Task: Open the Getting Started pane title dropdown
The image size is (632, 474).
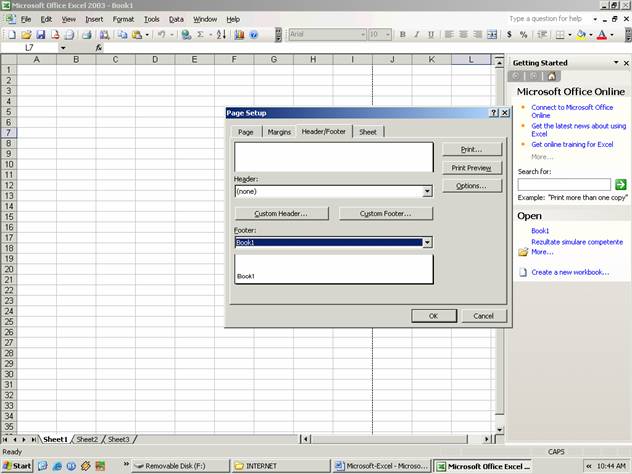Action: coord(616,62)
